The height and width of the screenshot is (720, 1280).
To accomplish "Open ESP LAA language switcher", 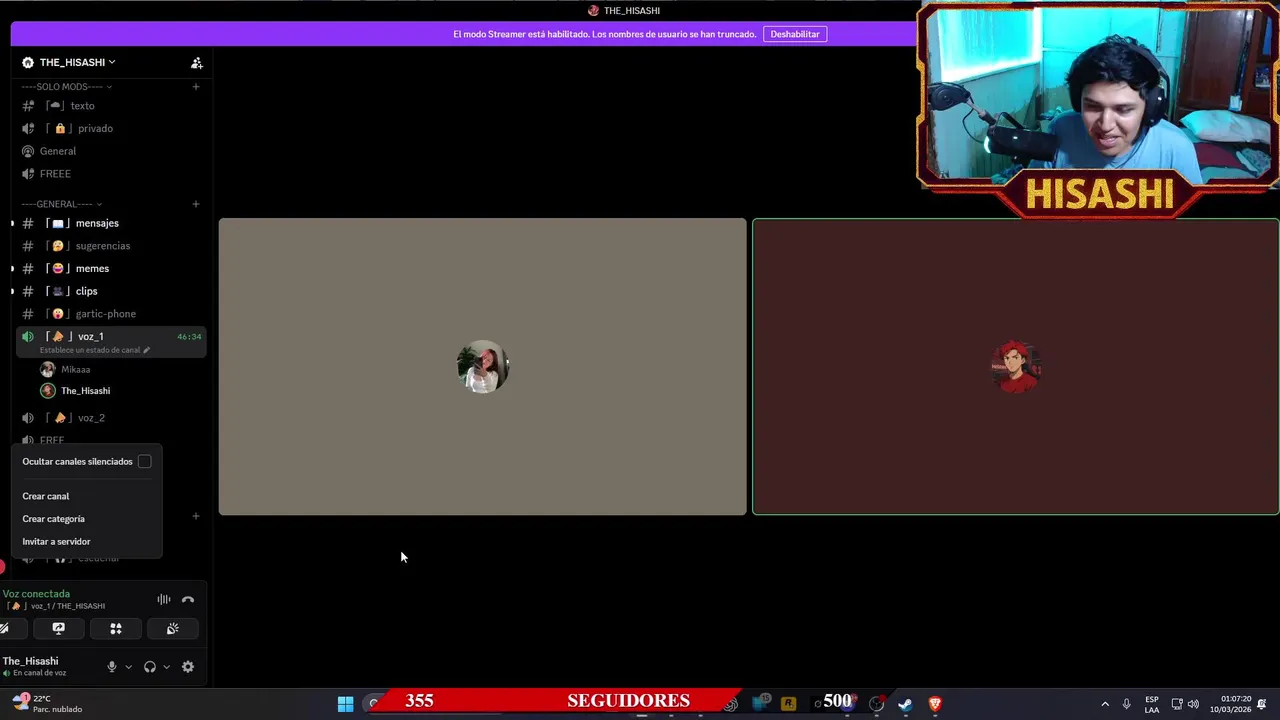I will point(1152,704).
